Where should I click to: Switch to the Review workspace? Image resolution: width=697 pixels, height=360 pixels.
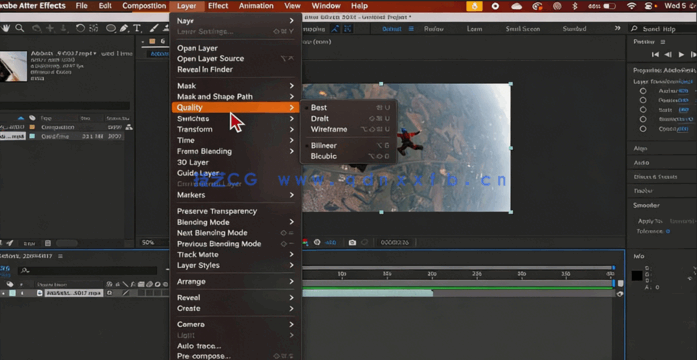coord(433,28)
